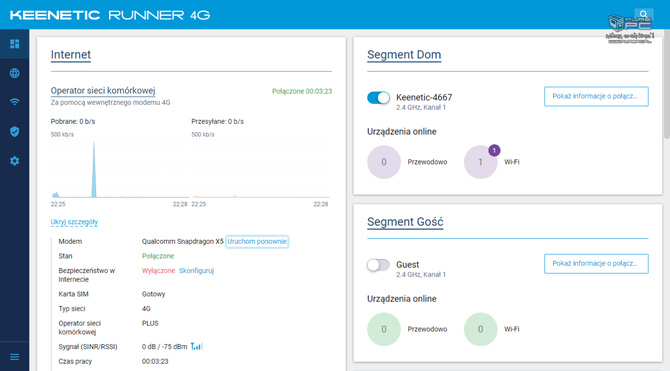Click the Skonfiguruj link for internet security
670x371 pixels.
pyautogui.click(x=197, y=271)
